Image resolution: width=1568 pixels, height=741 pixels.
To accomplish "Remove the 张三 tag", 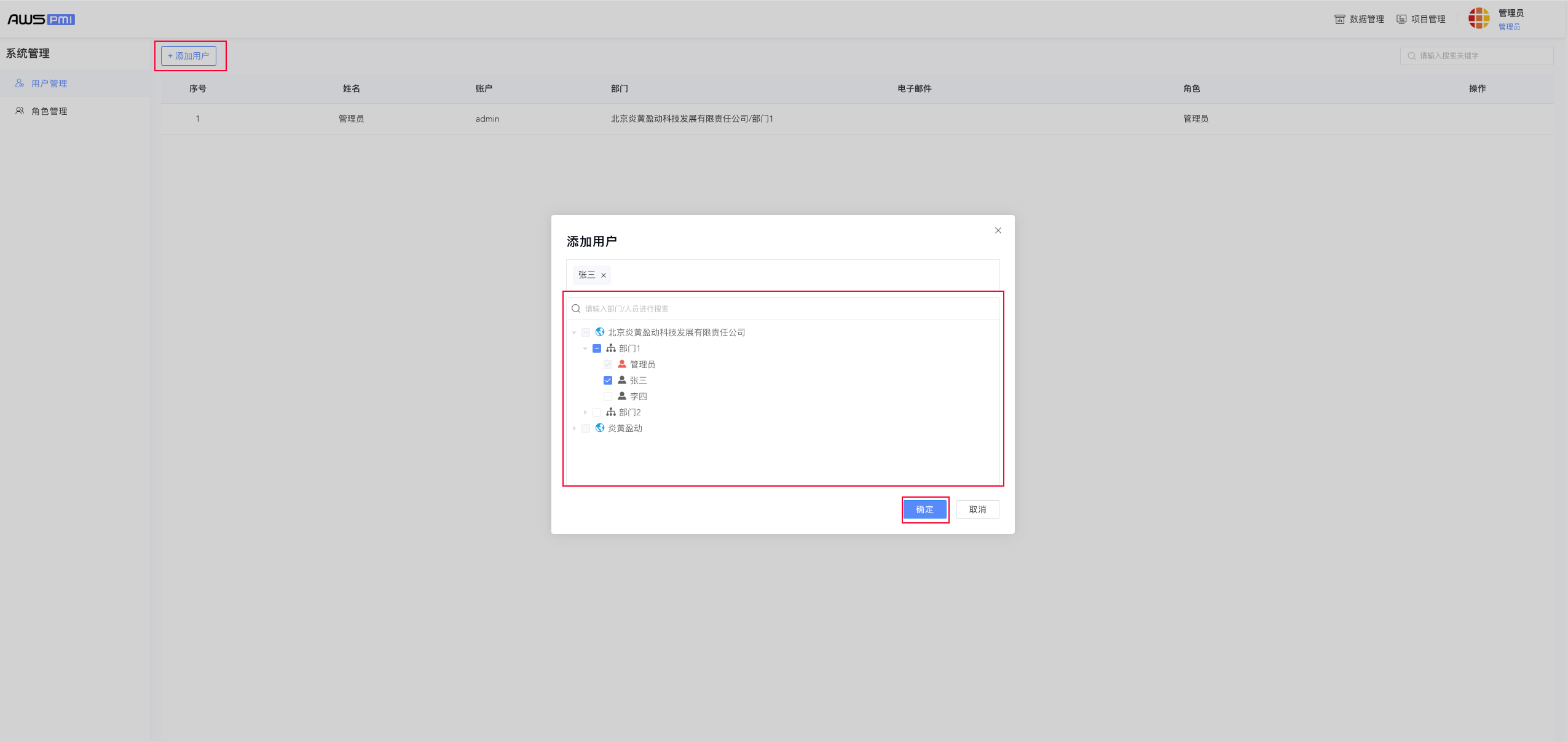I will pos(604,275).
